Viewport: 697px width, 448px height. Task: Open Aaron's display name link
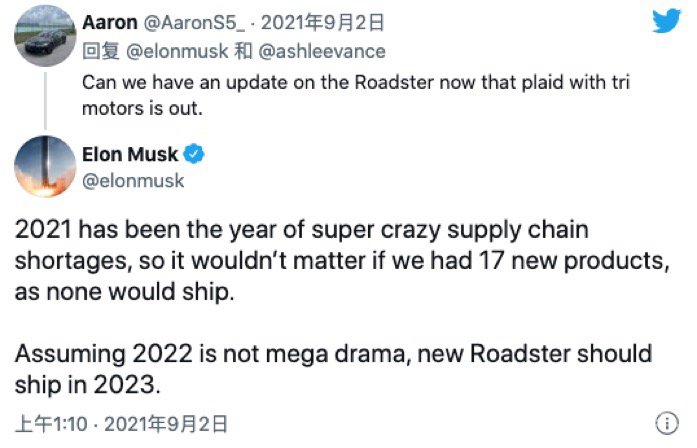(x=110, y=22)
